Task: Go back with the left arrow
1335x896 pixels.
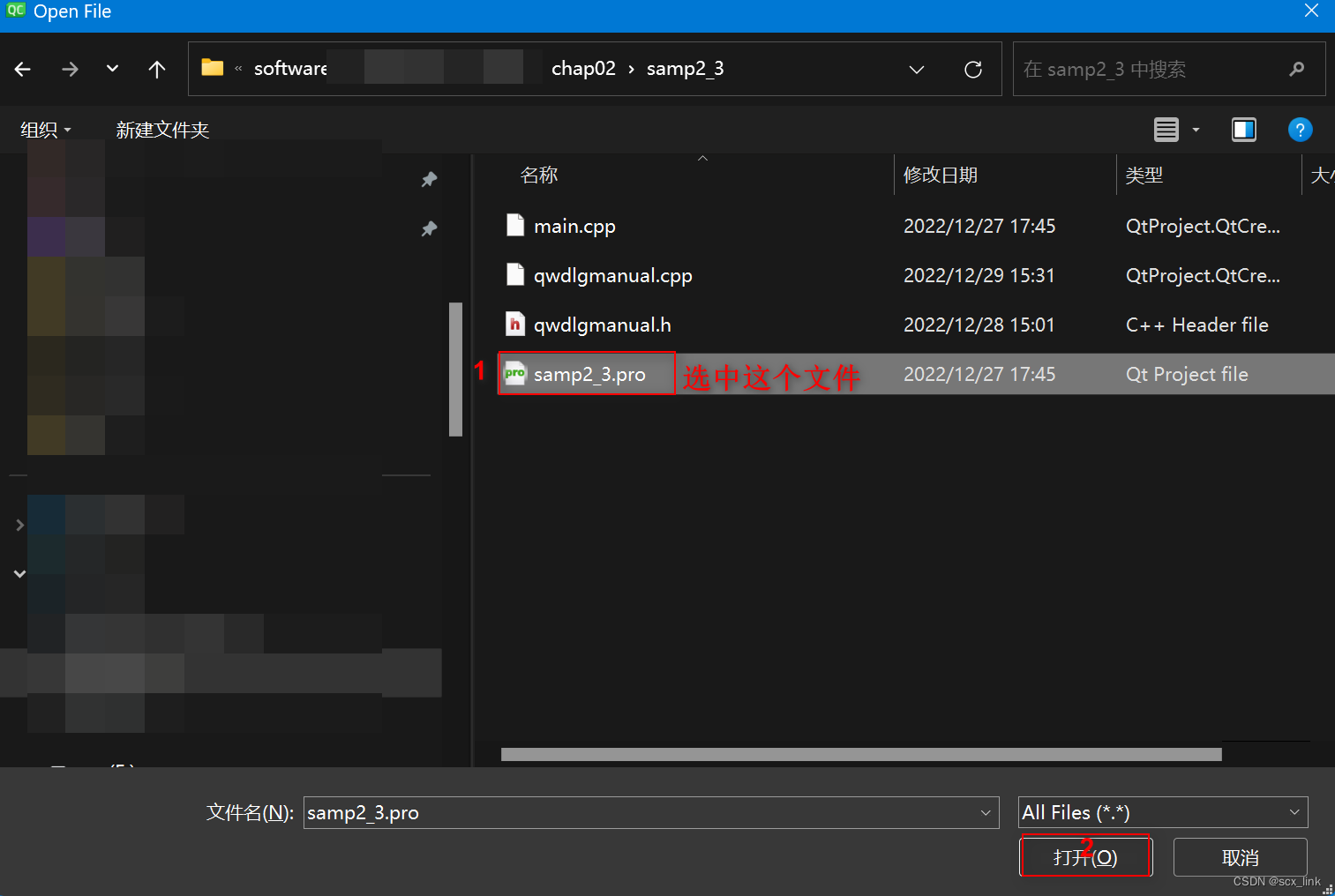Action: (x=23, y=69)
